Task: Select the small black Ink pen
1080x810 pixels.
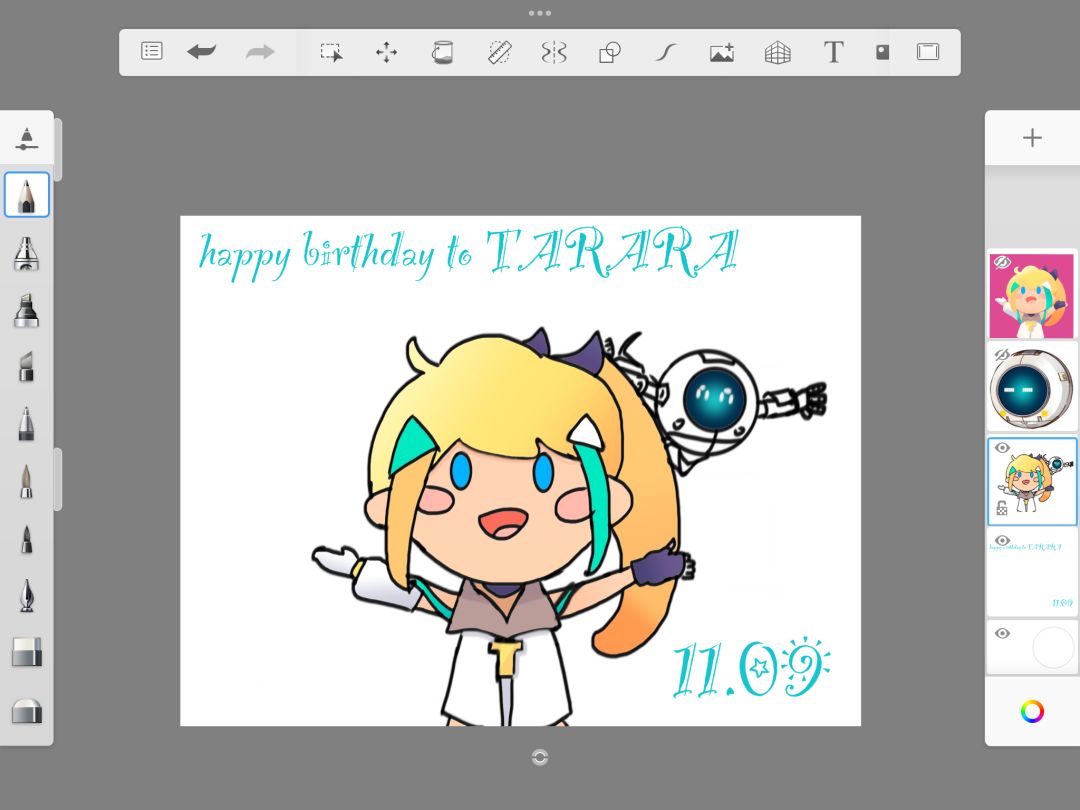Action: tap(26, 539)
